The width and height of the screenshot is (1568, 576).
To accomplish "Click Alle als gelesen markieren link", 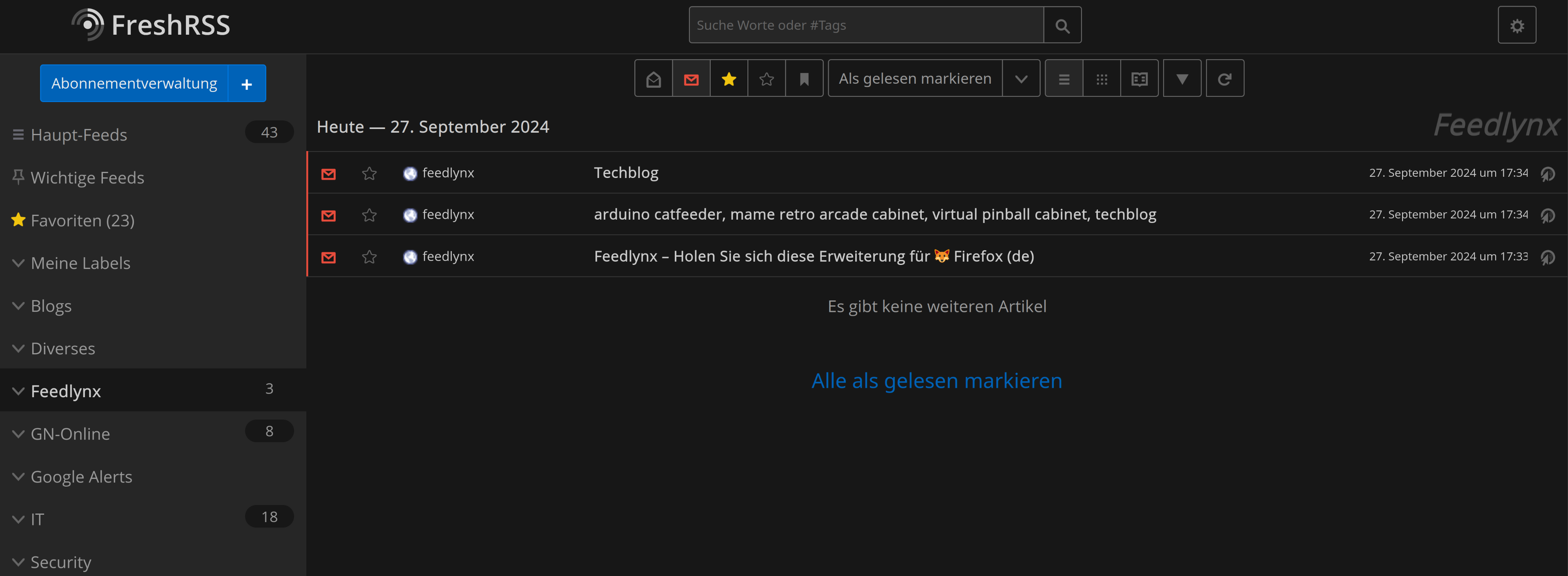I will [x=937, y=380].
